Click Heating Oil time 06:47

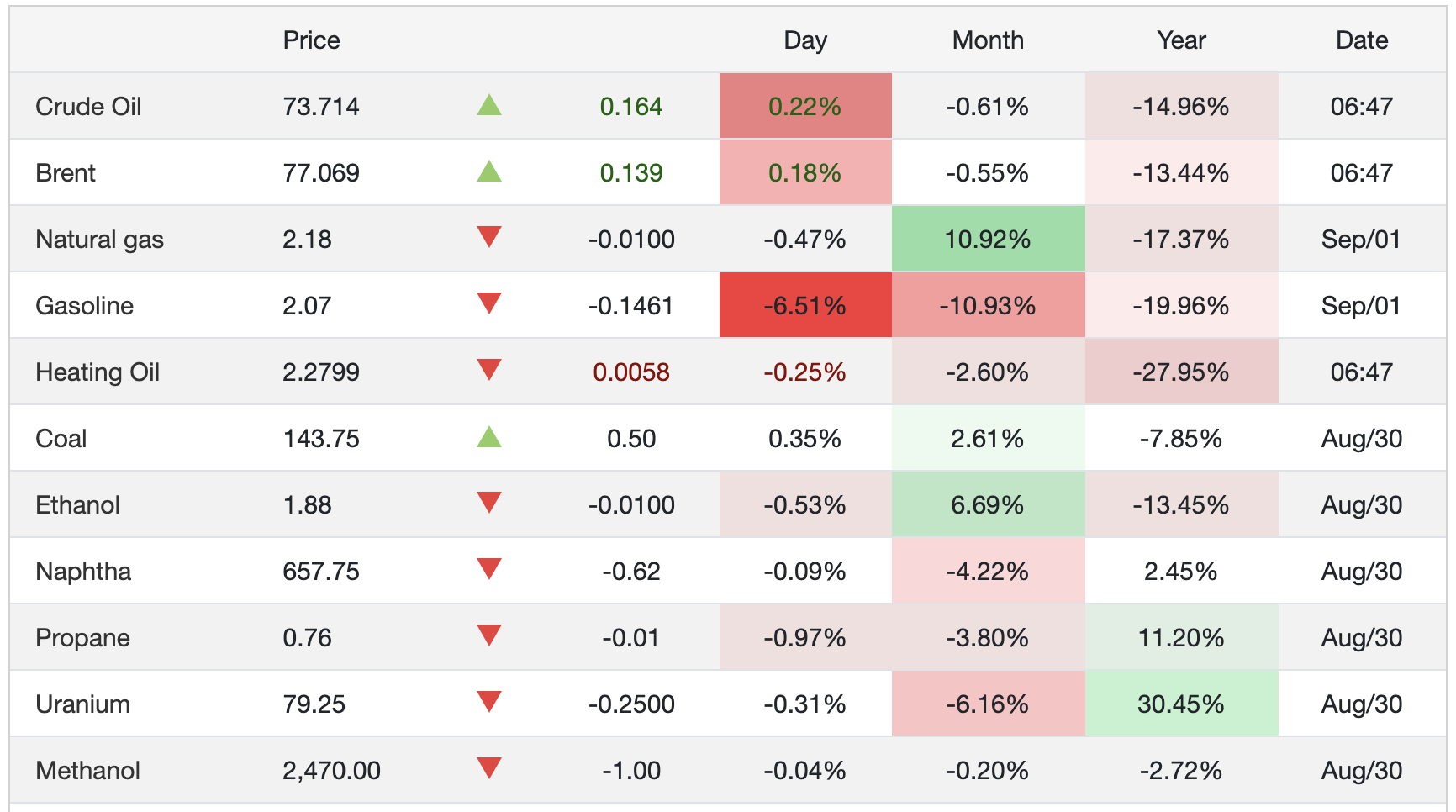[x=1361, y=372]
